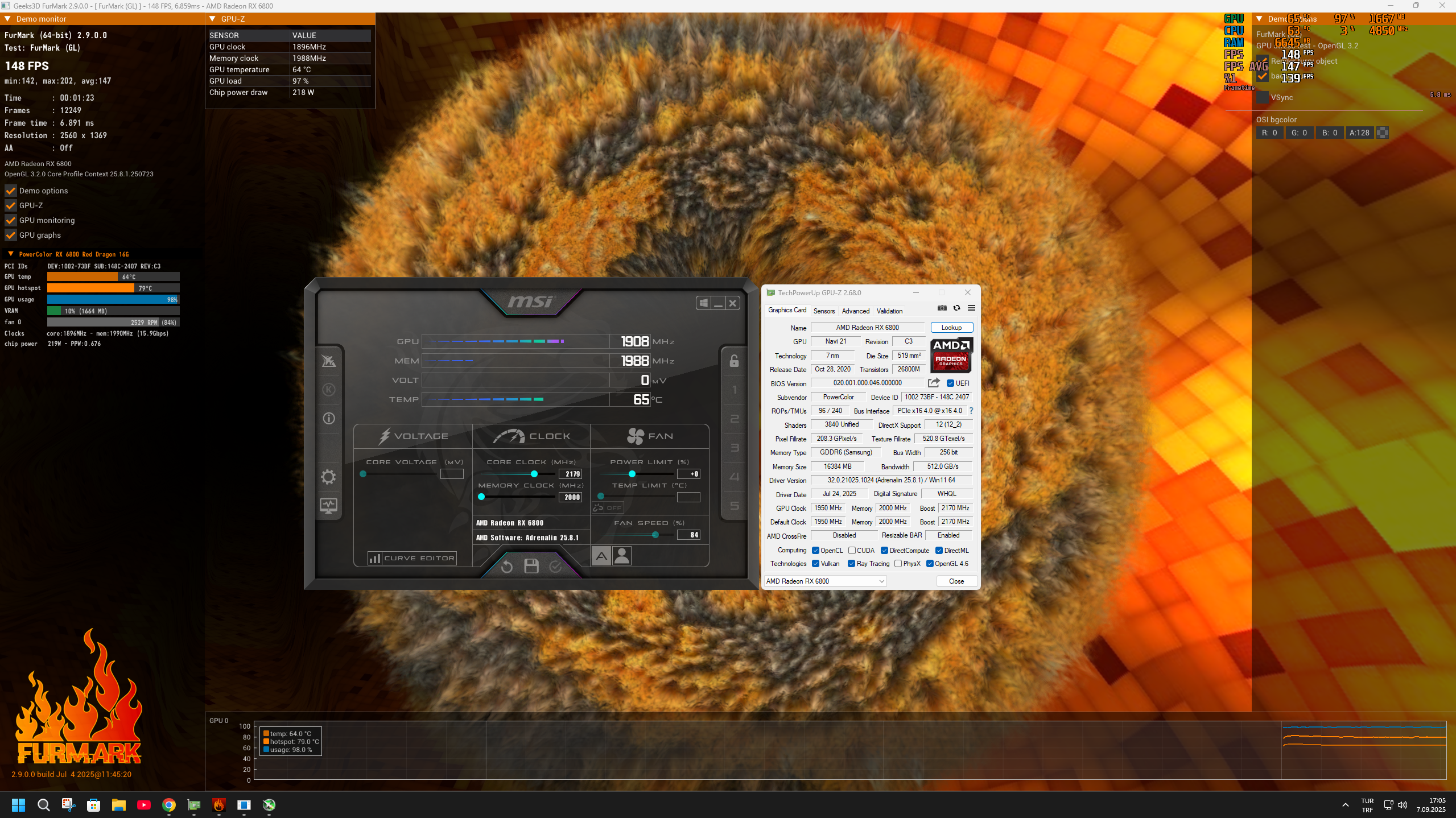
Task: Click the save floppy icon in Afterburner
Action: tap(531, 566)
